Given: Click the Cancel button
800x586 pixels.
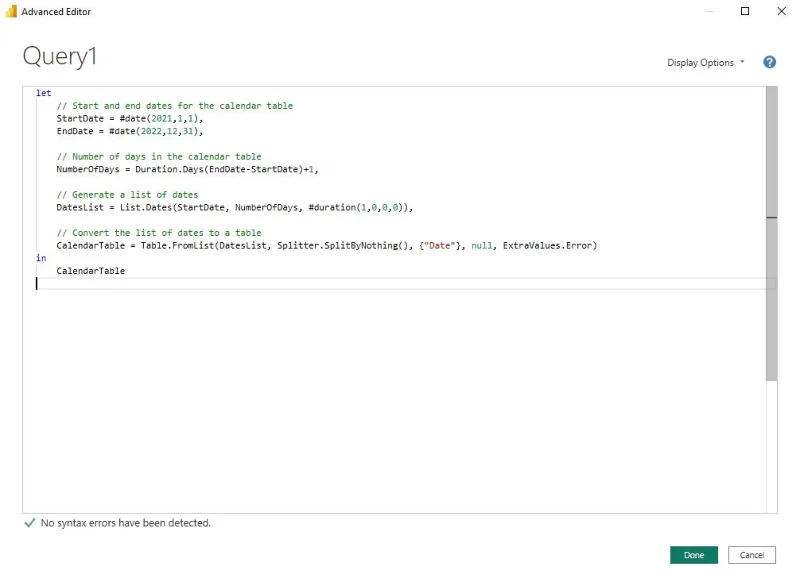Looking at the screenshot, I should 752,555.
